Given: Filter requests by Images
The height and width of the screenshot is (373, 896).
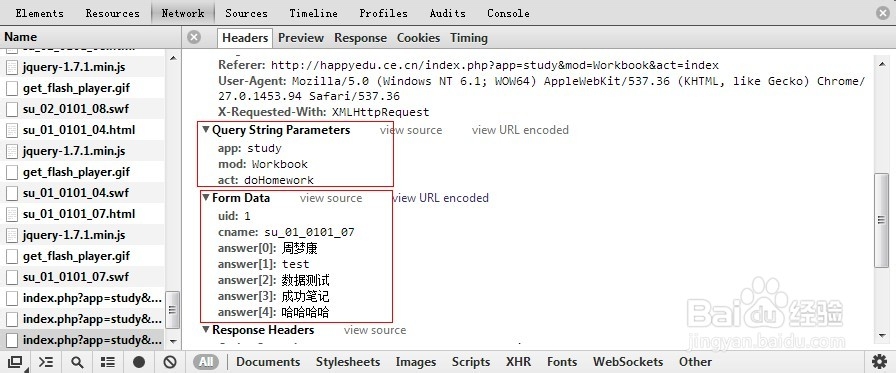Looking at the screenshot, I should 416,362.
